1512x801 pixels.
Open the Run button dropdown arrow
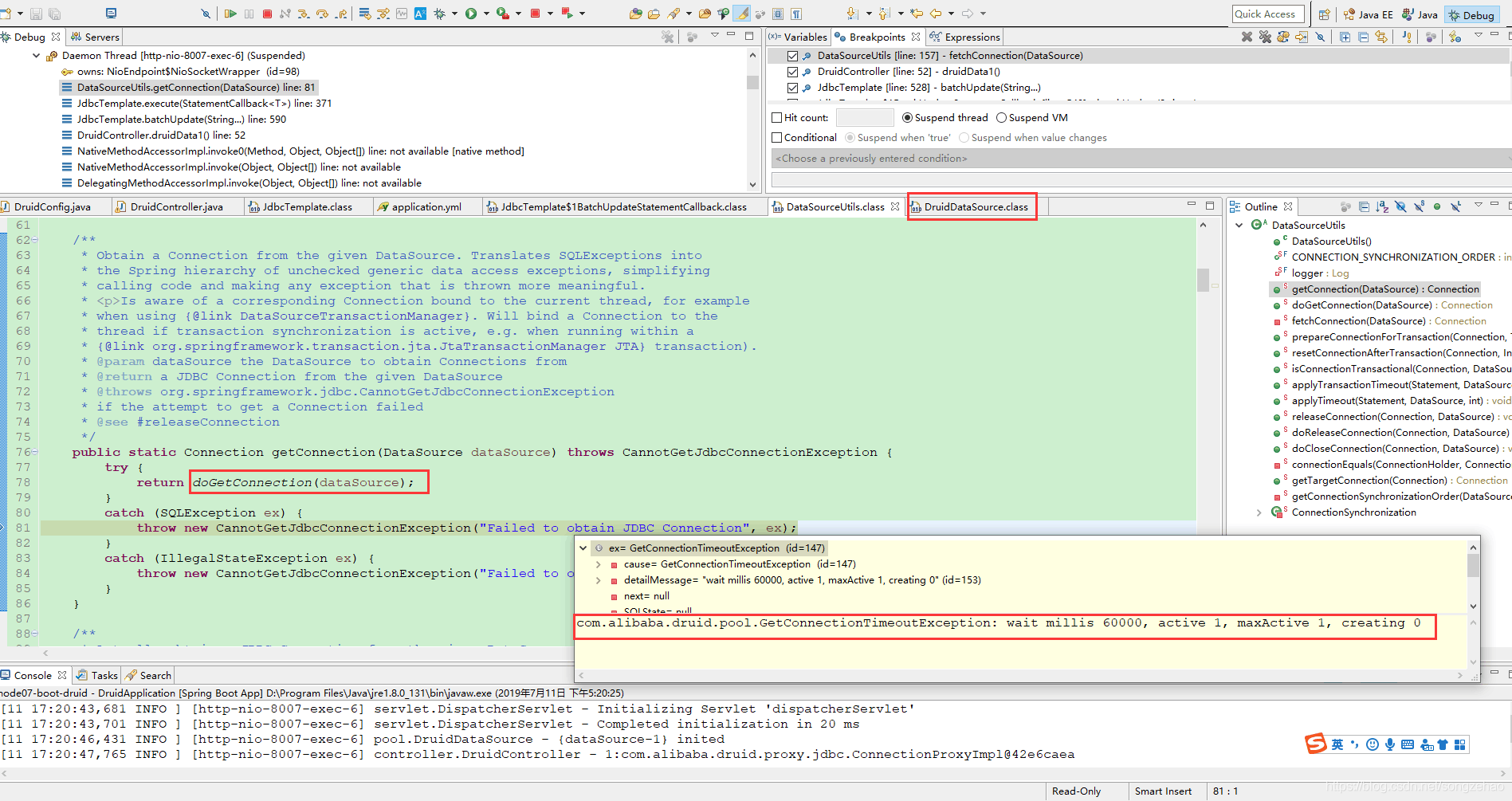click(485, 14)
